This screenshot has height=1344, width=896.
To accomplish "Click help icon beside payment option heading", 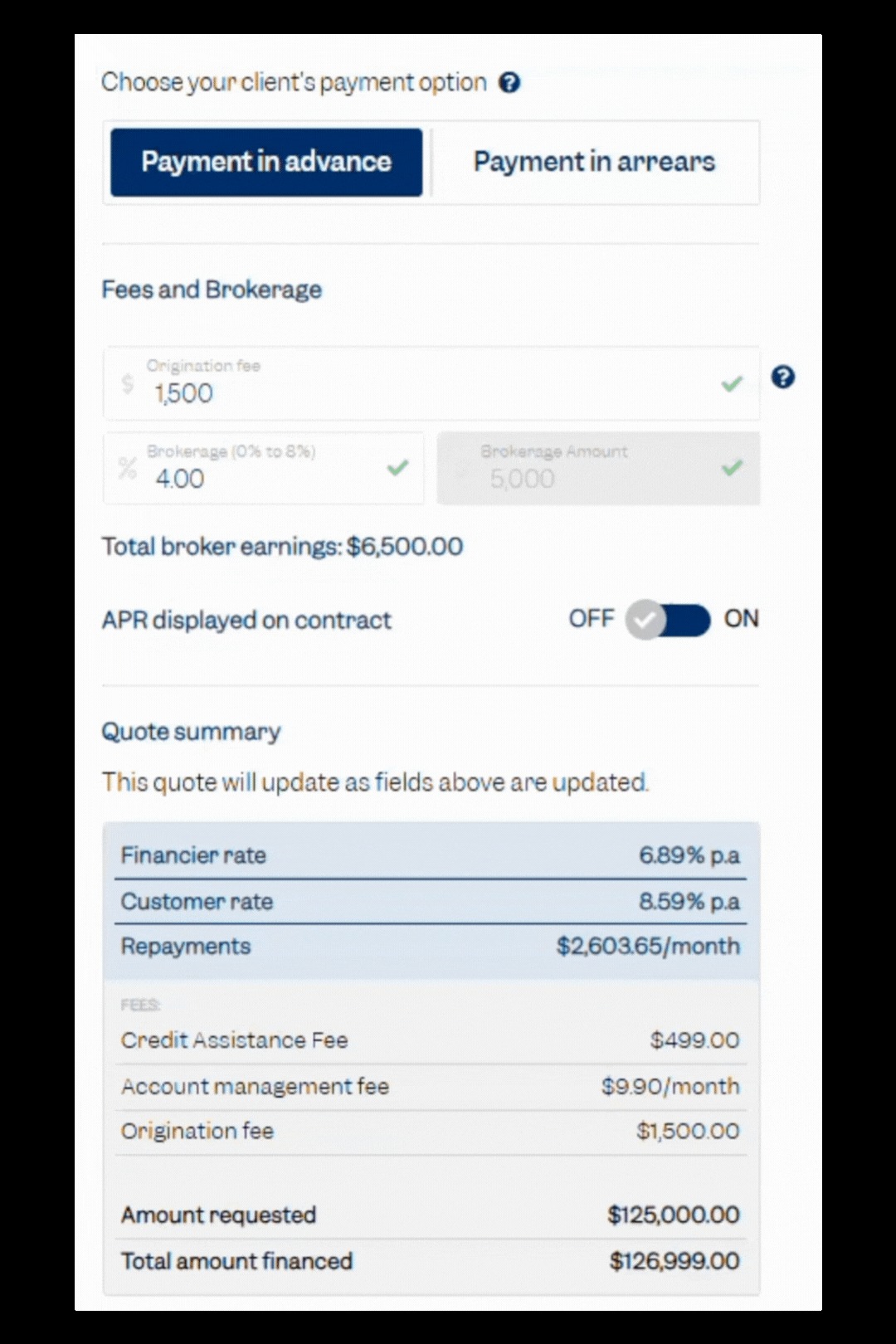I will pyautogui.click(x=509, y=83).
